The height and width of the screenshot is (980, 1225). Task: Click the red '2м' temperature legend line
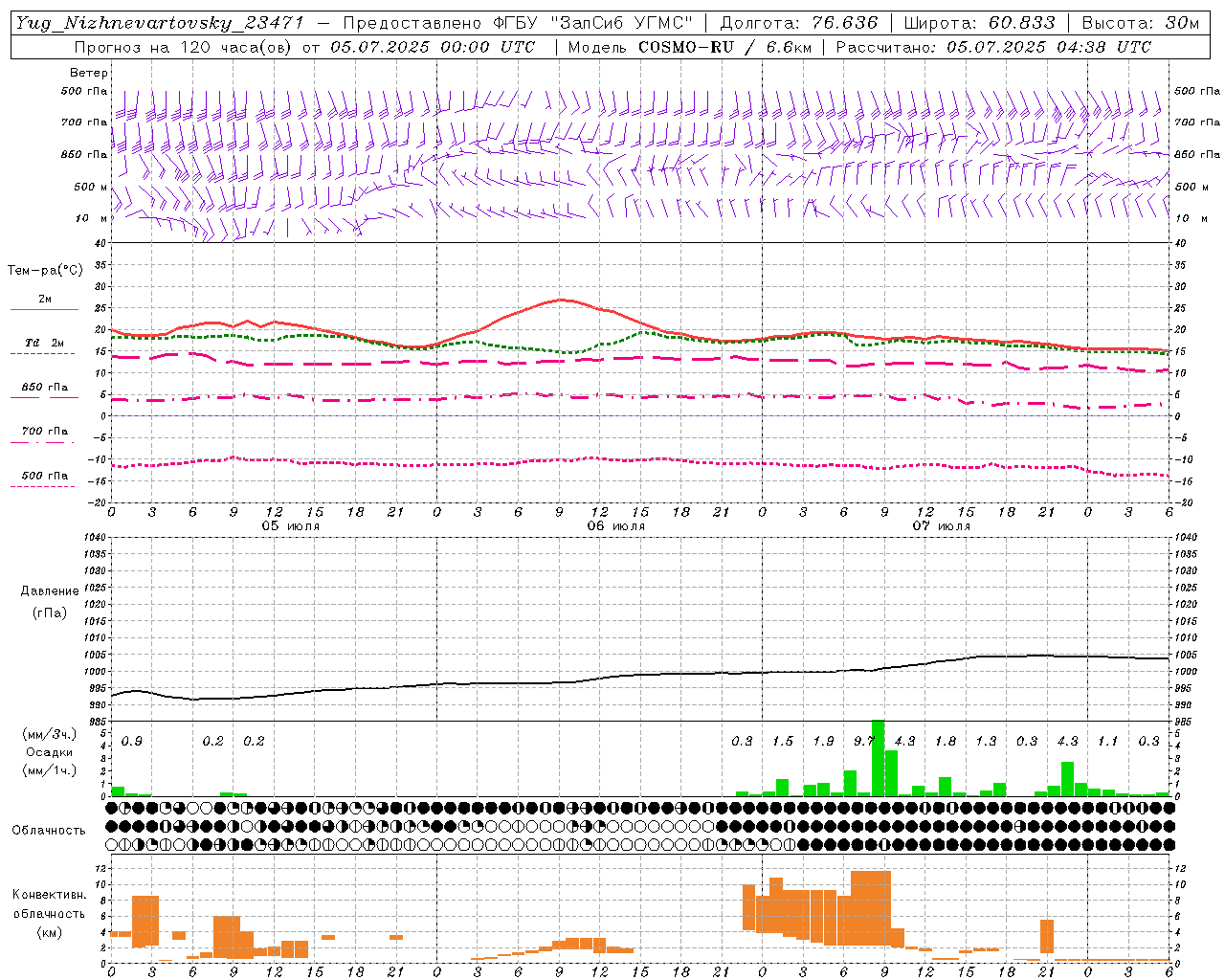click(44, 309)
